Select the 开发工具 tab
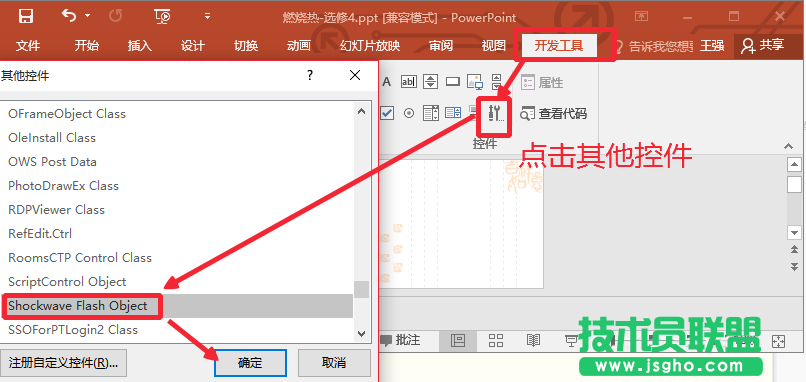The width and height of the screenshot is (806, 382). coord(559,45)
